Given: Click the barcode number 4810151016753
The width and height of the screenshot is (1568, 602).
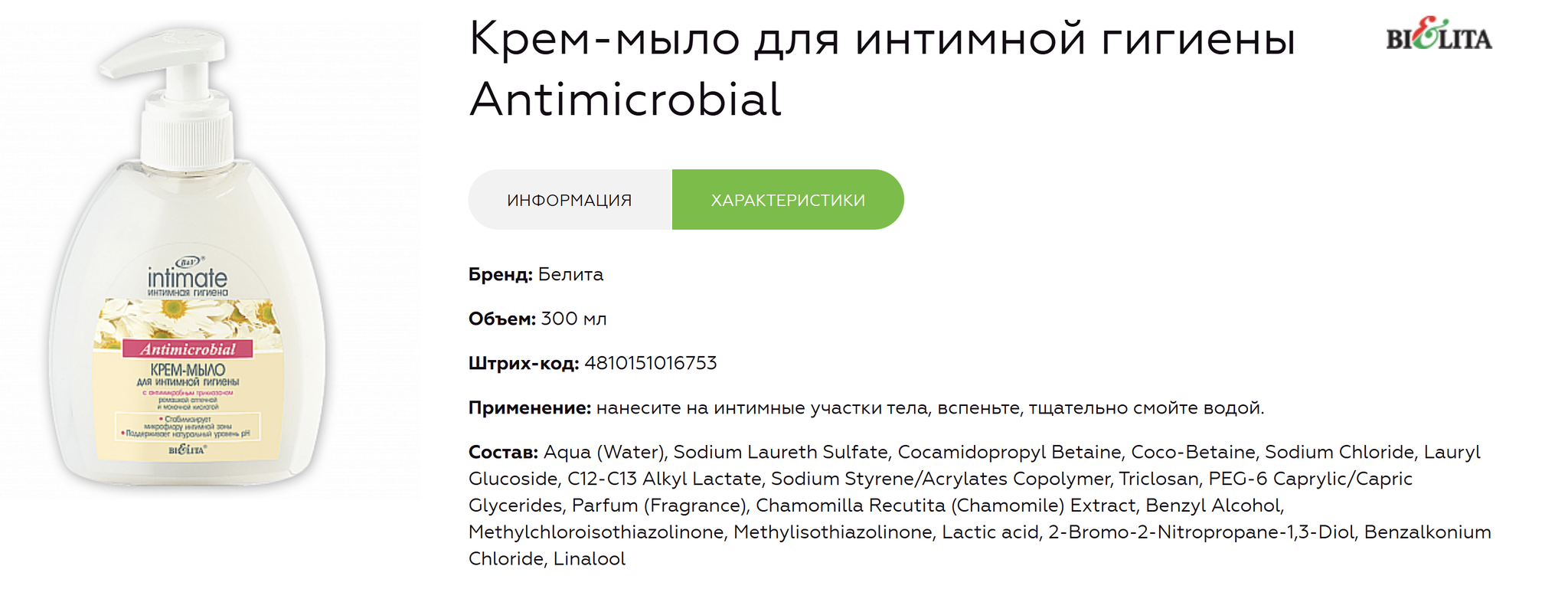Looking at the screenshot, I should tap(651, 363).
